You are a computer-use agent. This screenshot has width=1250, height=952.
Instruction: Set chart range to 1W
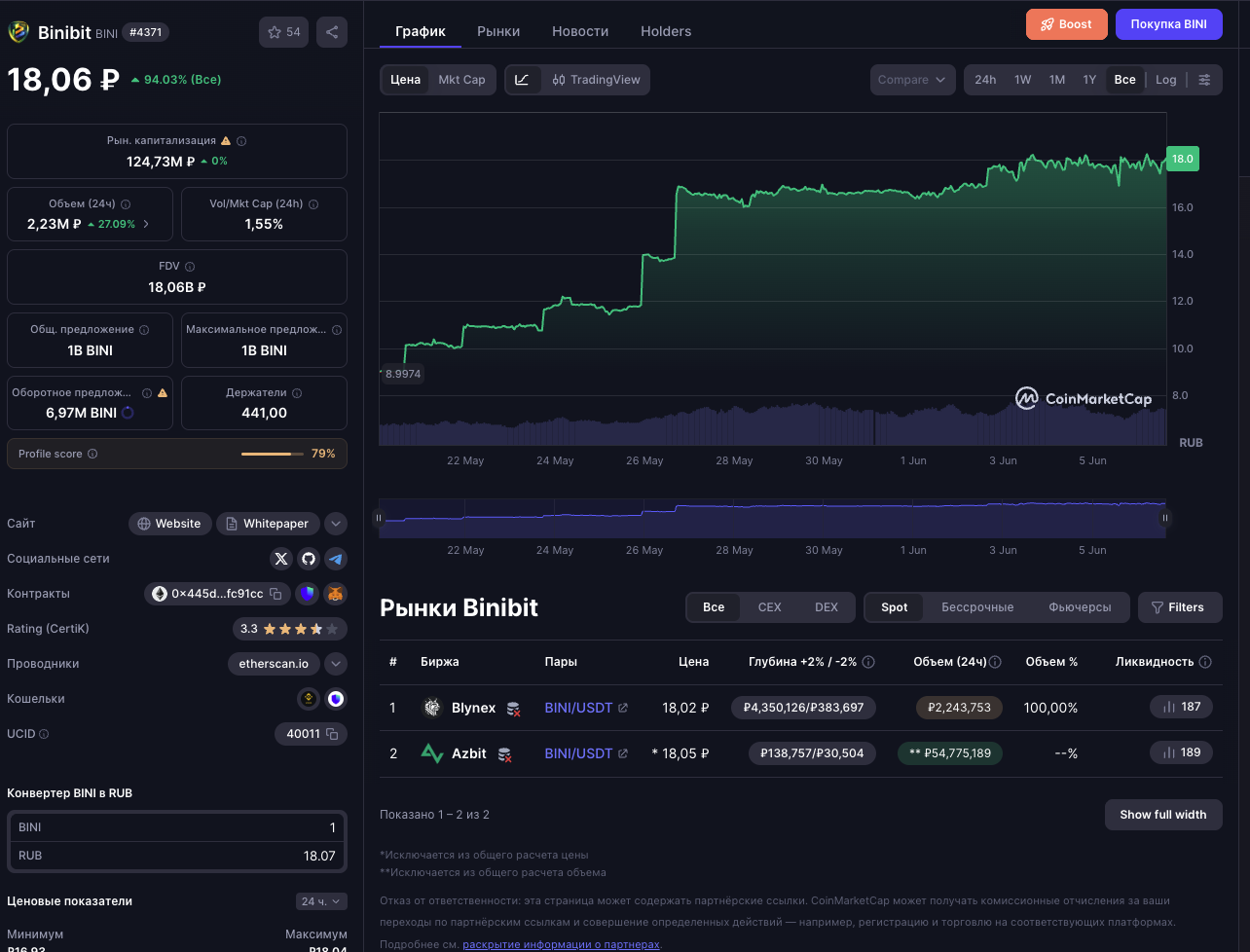pos(1022,80)
